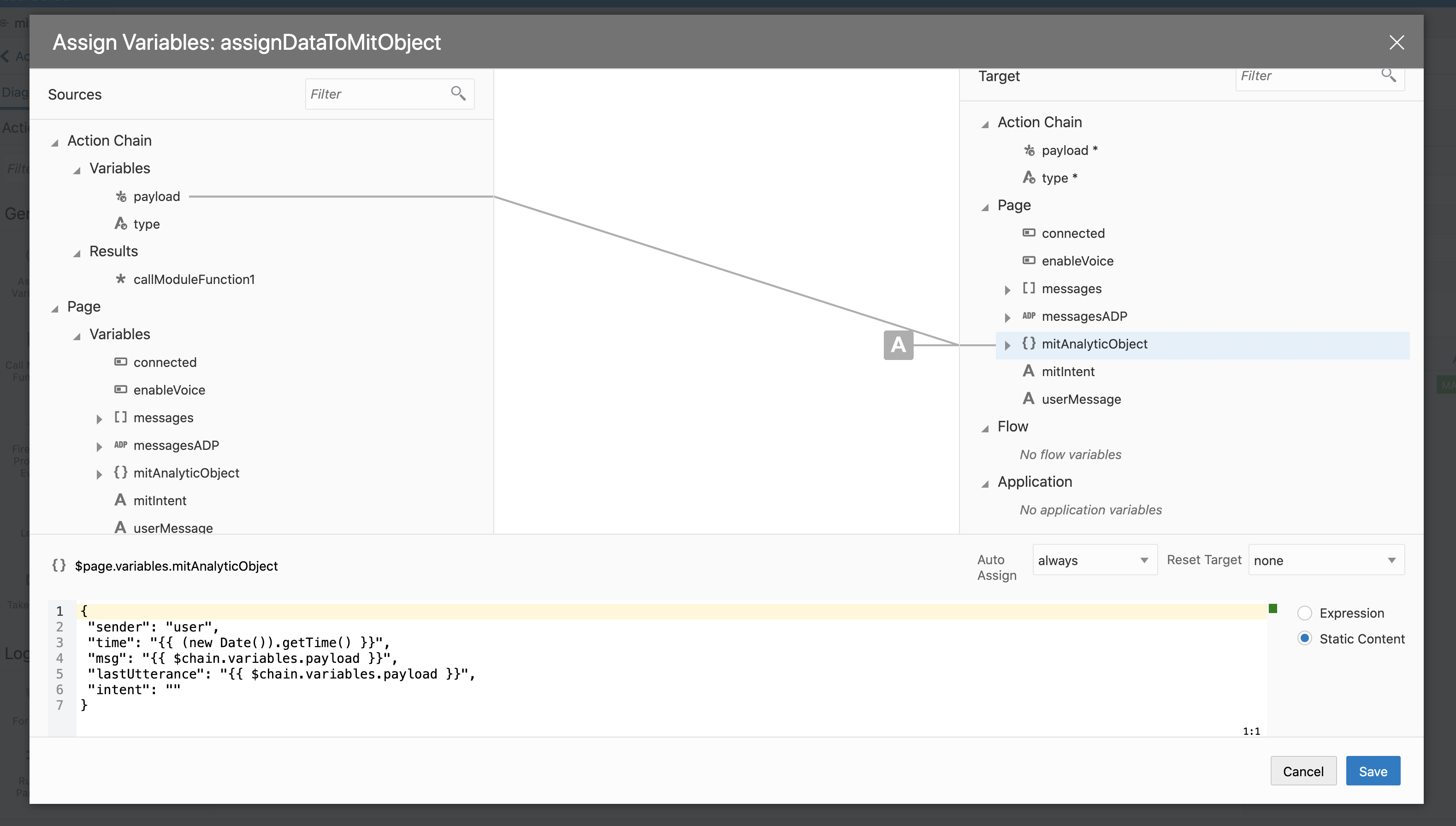Click the array icon next to Target messages

coord(1028,288)
